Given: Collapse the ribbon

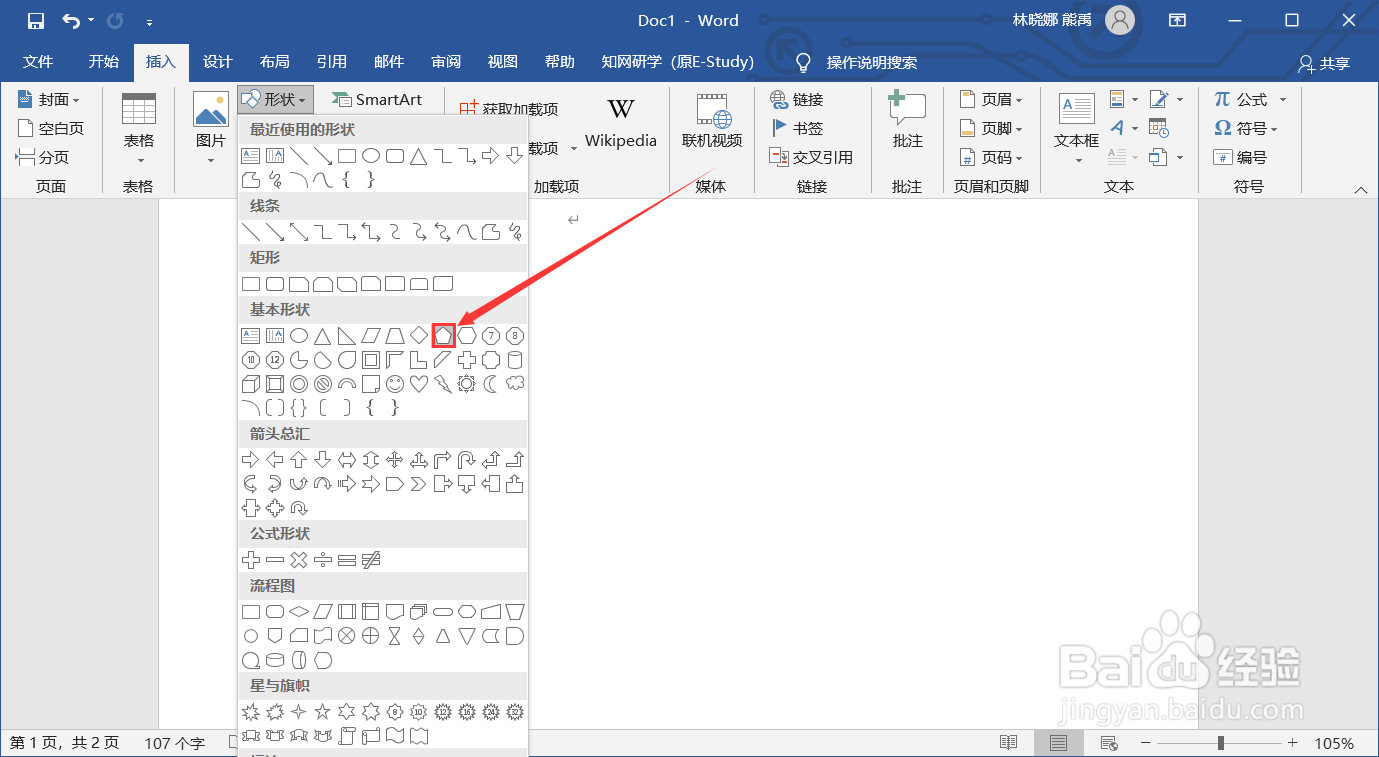Looking at the screenshot, I should (1360, 189).
